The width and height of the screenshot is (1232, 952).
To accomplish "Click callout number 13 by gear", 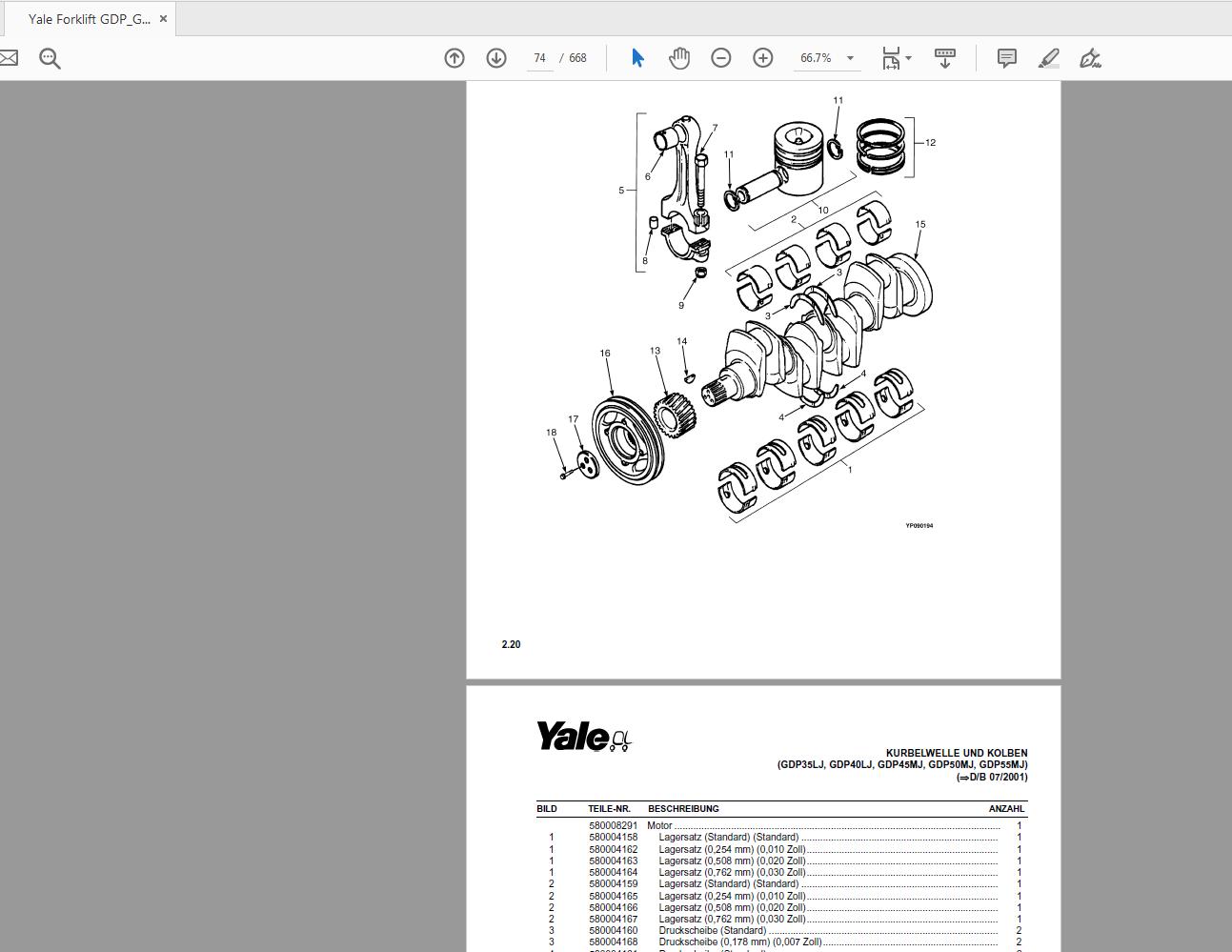I will pos(655,351).
